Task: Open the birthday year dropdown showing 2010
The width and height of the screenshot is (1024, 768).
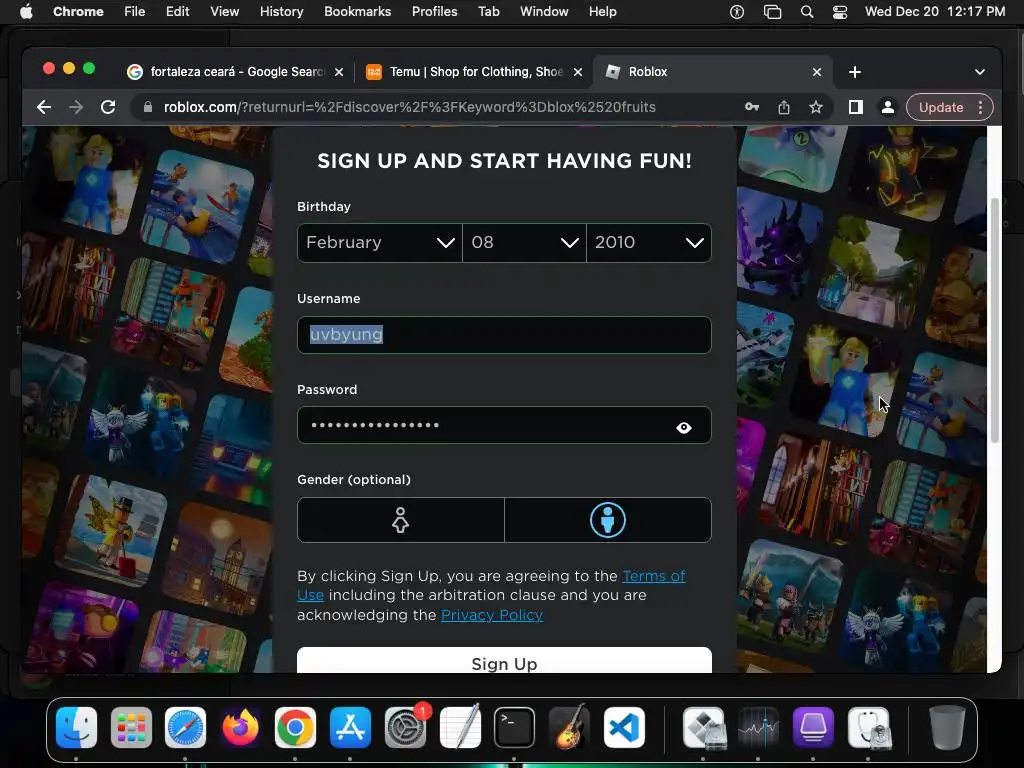Action: tap(649, 243)
